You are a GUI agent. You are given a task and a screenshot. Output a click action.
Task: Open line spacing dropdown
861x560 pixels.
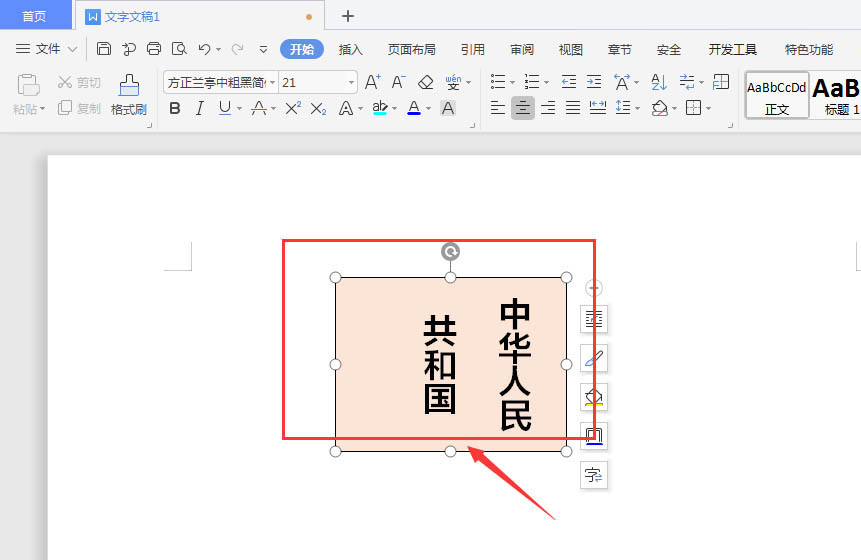pos(638,109)
